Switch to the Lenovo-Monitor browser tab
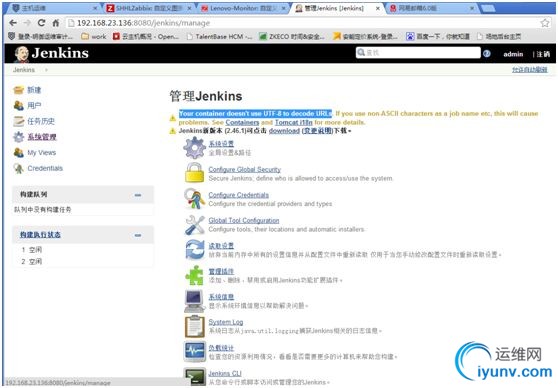 [243, 8]
